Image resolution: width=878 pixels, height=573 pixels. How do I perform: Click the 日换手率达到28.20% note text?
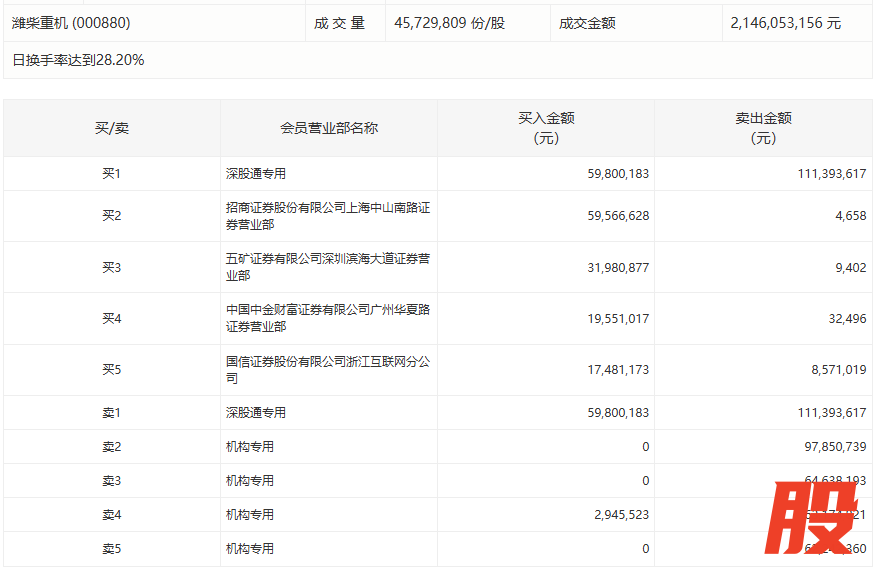tap(78, 60)
